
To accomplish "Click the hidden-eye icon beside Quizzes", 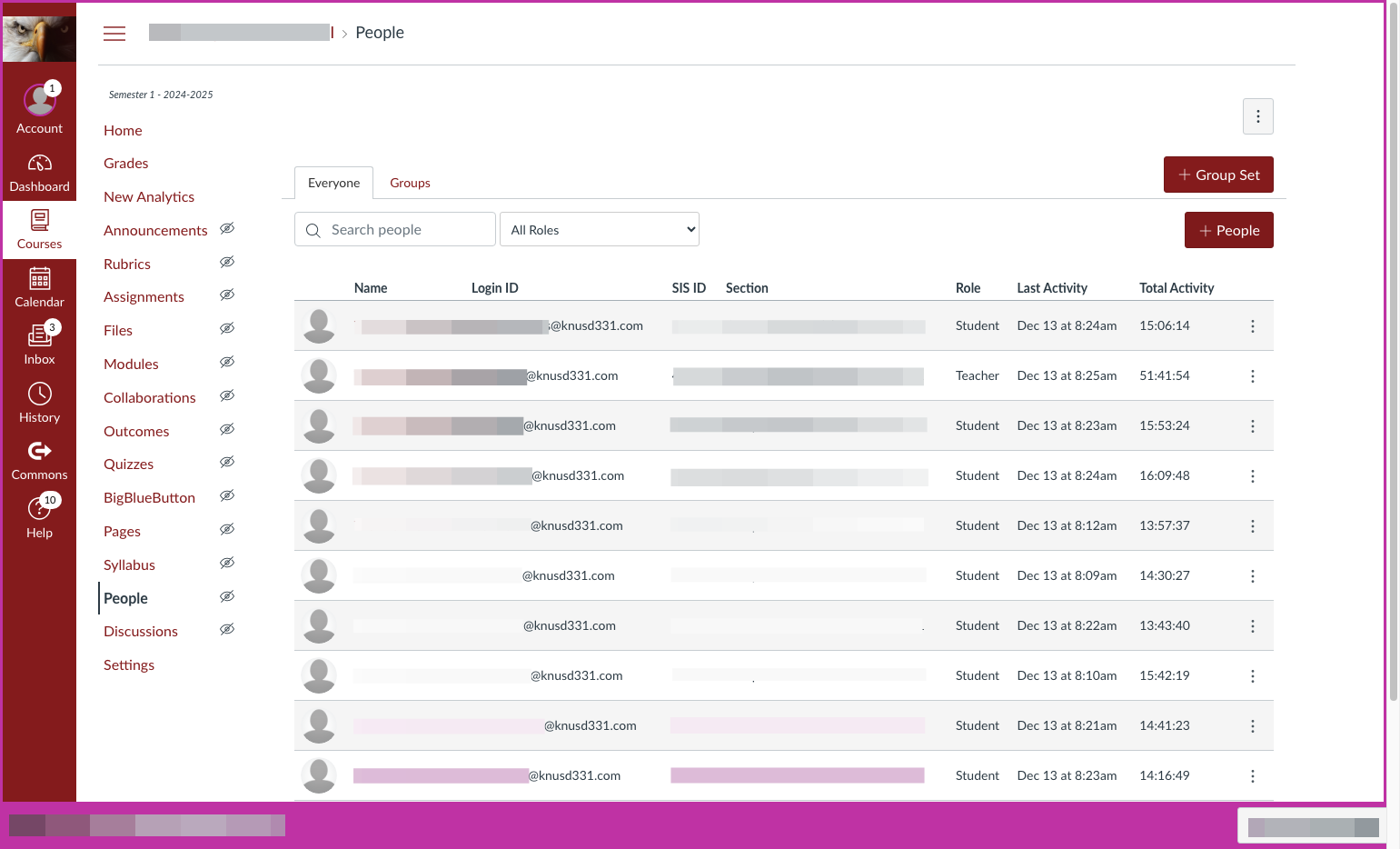I will coord(227,462).
